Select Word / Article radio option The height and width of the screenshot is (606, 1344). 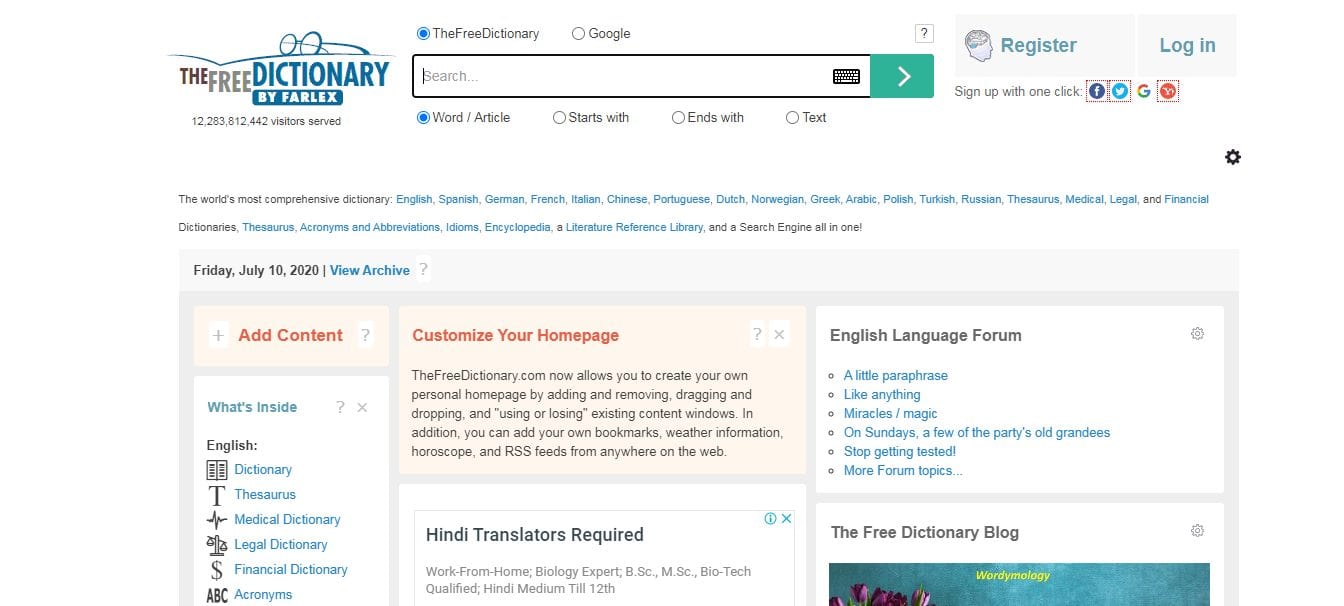pos(423,117)
